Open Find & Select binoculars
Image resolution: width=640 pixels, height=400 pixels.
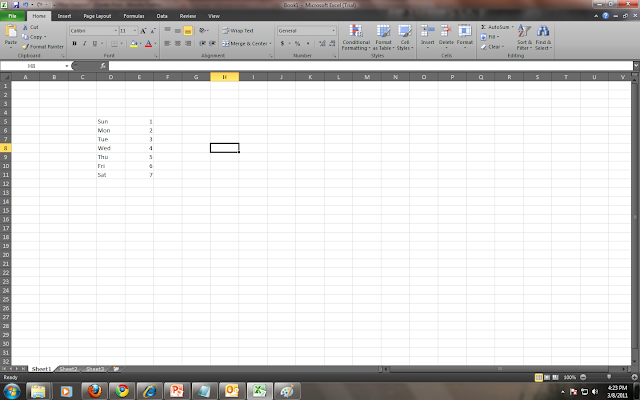543,37
